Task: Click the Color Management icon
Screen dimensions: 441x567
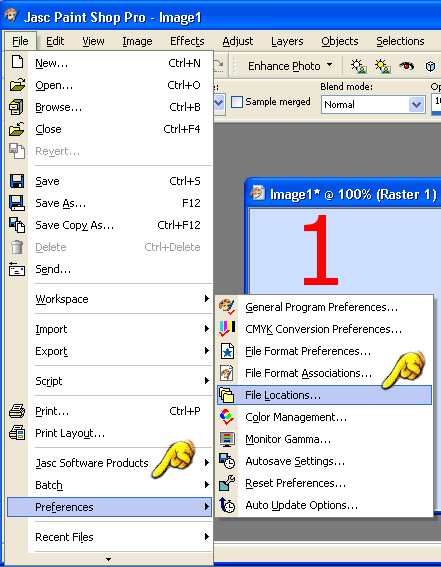Action: [227, 417]
